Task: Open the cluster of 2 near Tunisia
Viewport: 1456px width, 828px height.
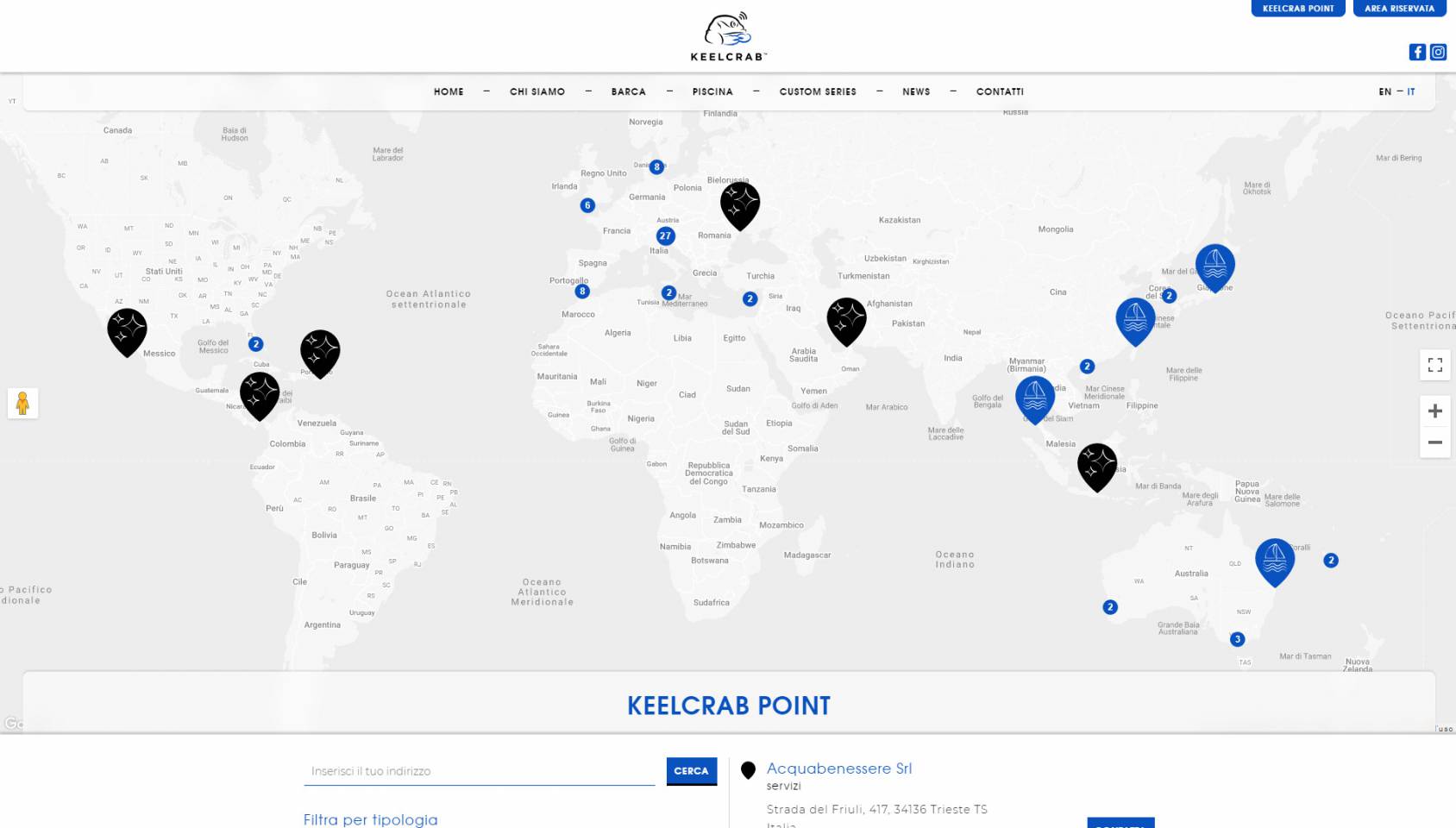Action: click(x=668, y=293)
